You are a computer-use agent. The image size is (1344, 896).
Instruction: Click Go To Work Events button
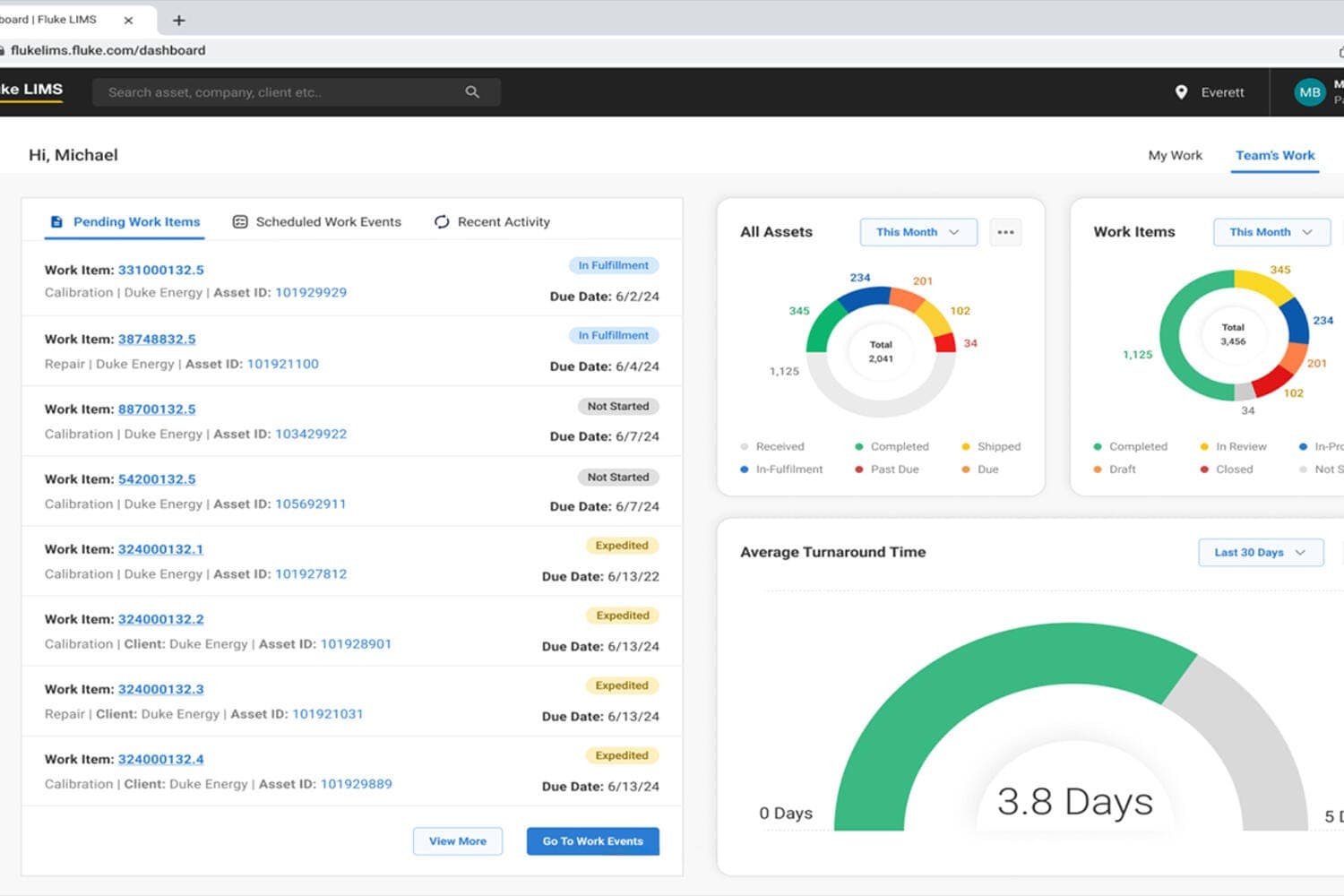[593, 841]
